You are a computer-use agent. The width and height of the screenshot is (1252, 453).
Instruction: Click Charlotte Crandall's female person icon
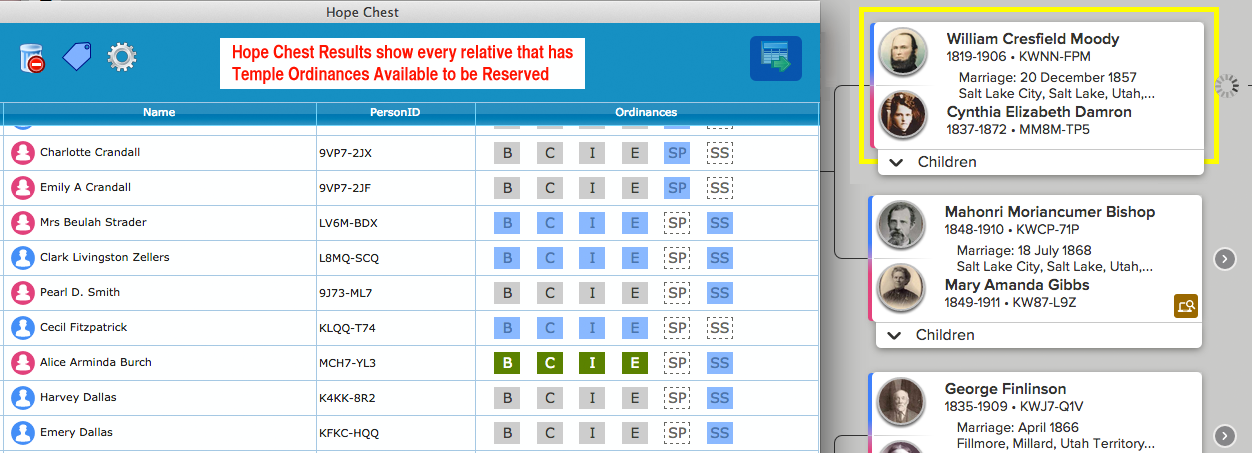(x=22, y=153)
